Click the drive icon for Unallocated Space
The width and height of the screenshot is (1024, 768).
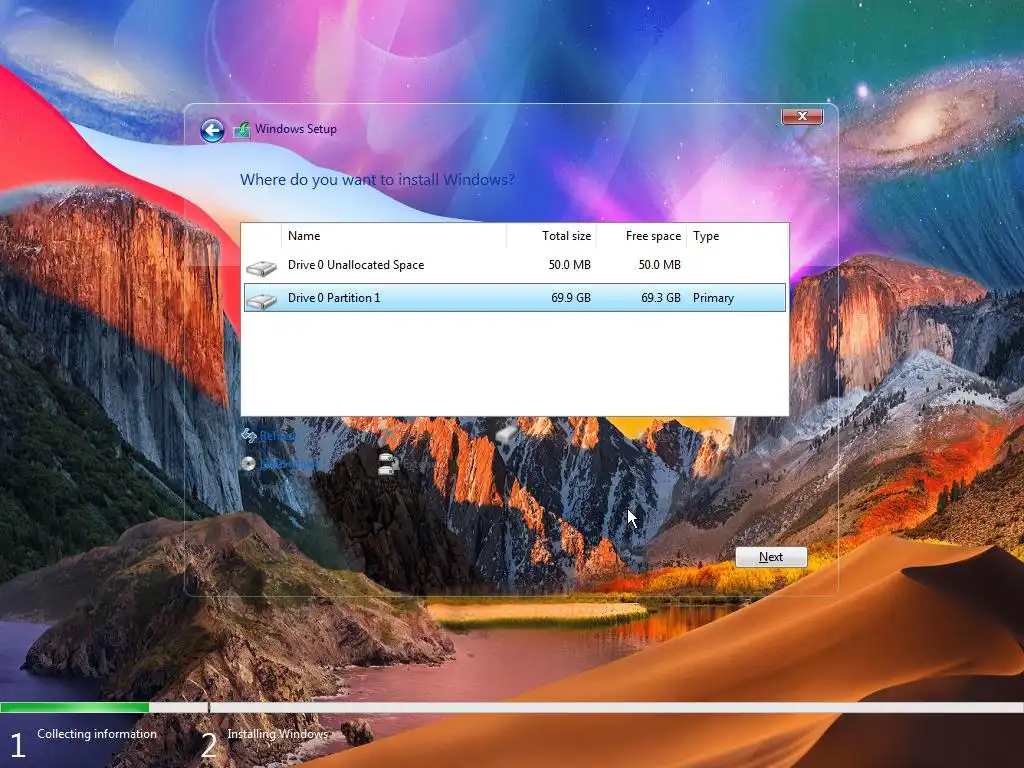click(x=261, y=267)
